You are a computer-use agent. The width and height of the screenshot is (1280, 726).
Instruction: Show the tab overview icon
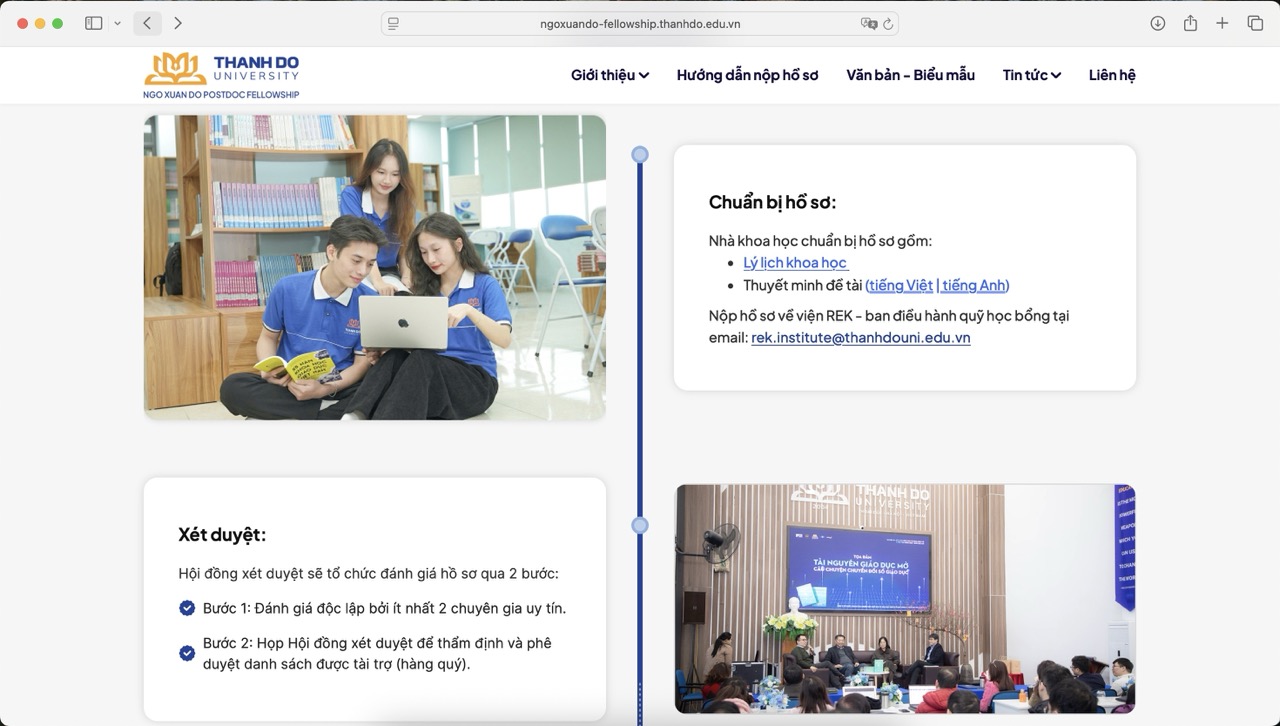[1255, 23]
